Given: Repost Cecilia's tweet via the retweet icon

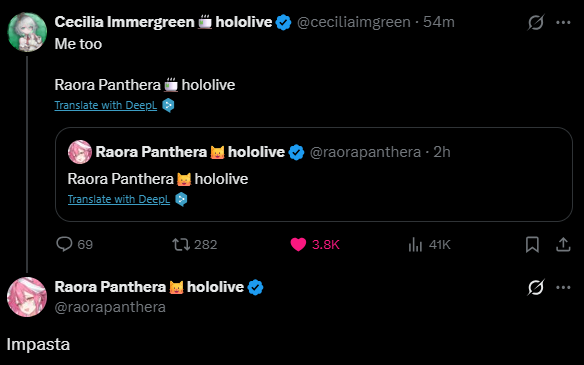Looking at the screenshot, I should pos(181,245).
